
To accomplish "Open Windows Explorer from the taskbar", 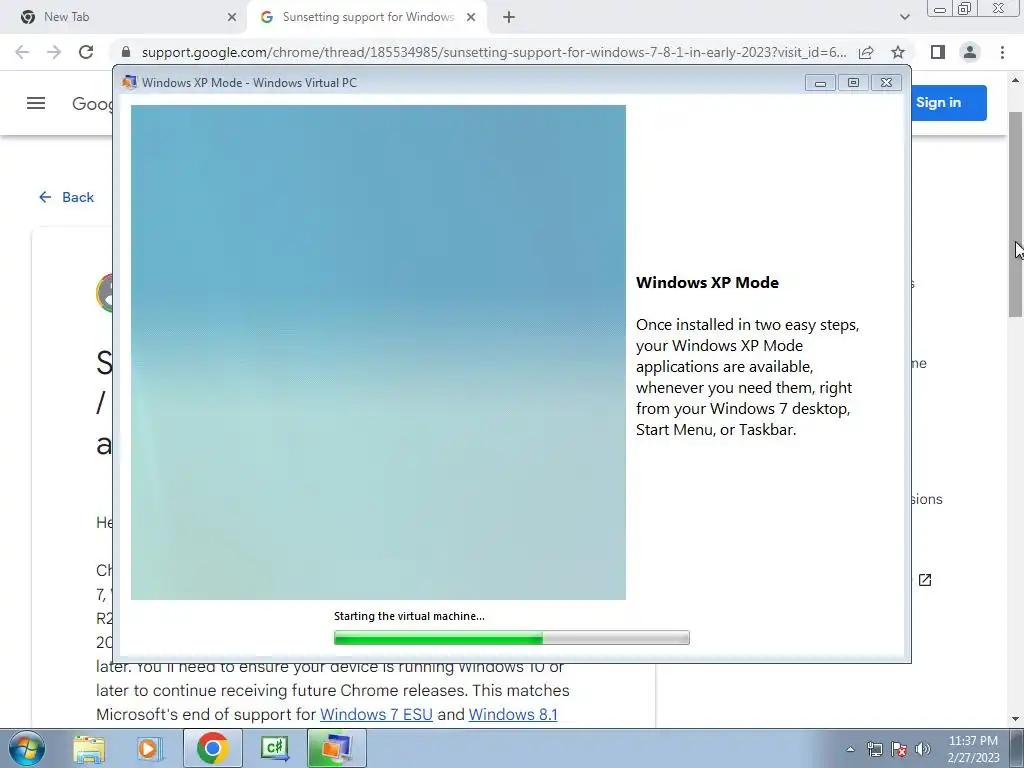I will click(89, 748).
